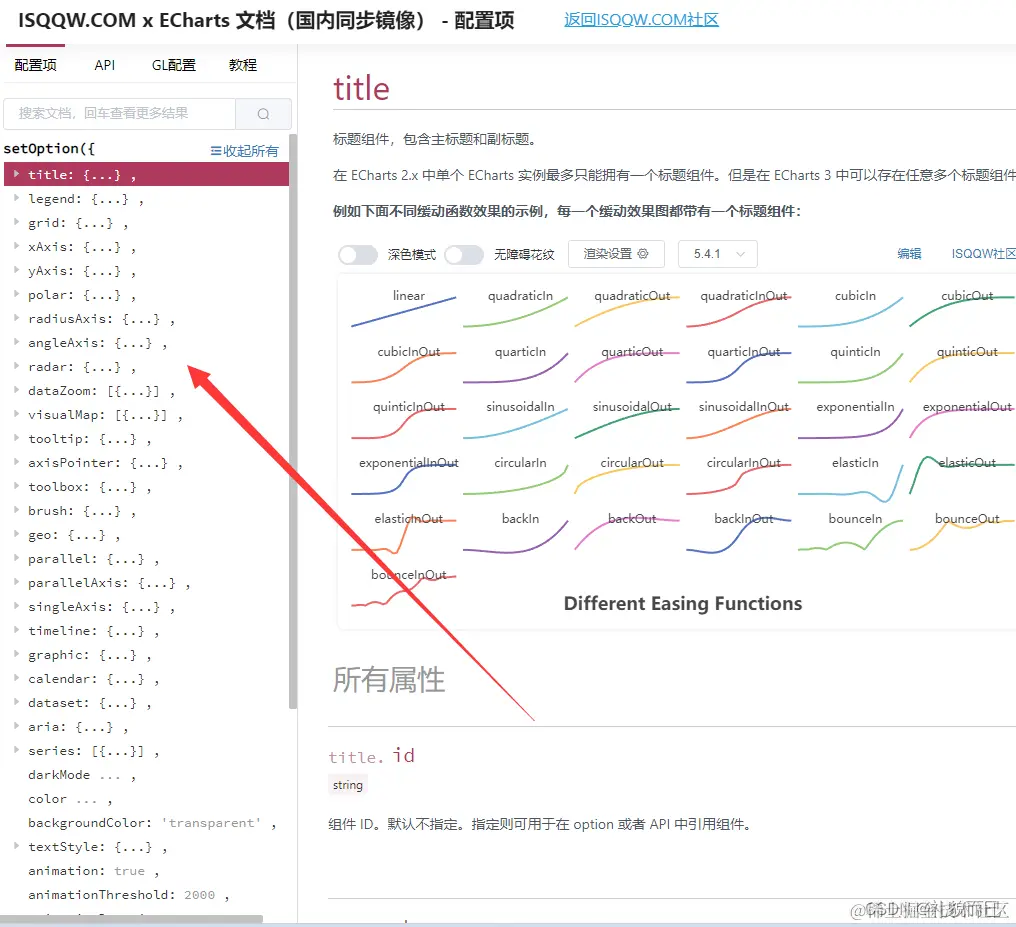Expand the tooltip node

click(x=18, y=438)
